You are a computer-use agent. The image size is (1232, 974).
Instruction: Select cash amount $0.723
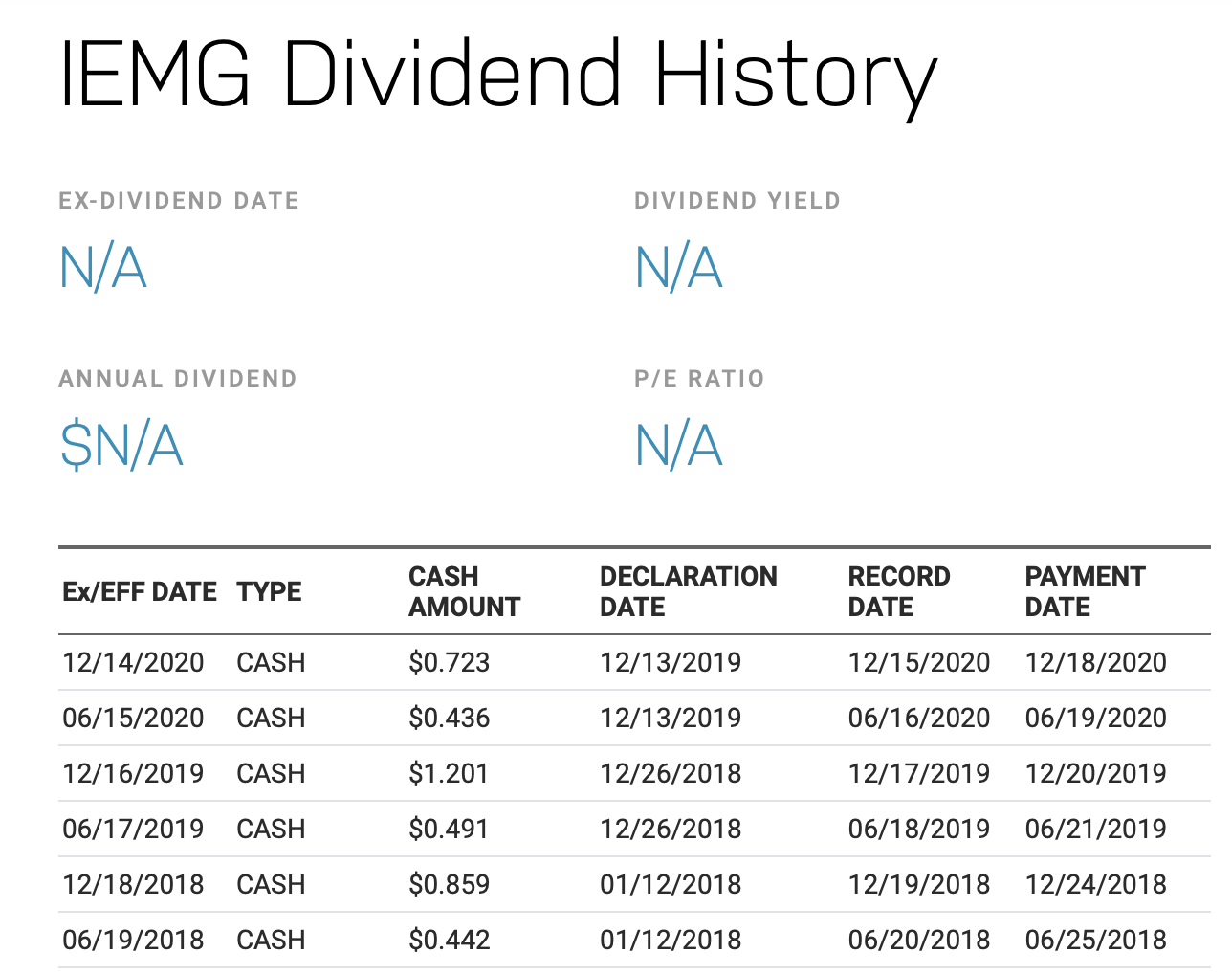tap(449, 662)
